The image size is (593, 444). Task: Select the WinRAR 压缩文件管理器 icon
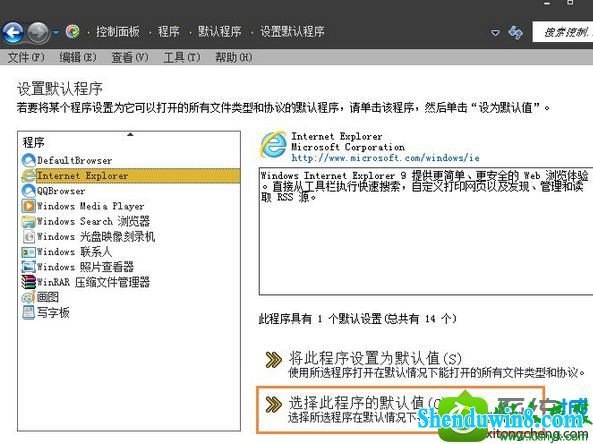coord(29,282)
